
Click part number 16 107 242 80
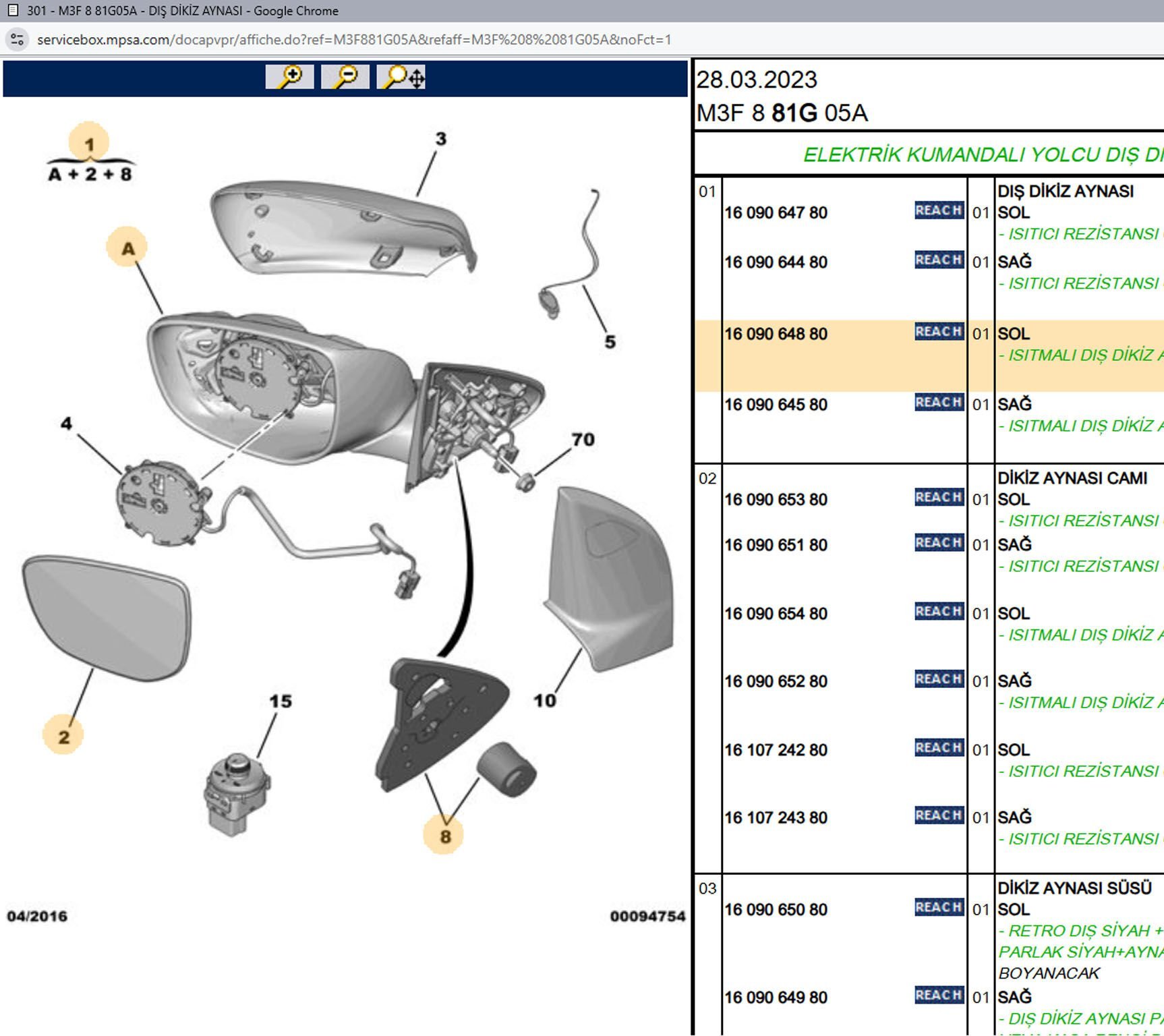[776, 750]
